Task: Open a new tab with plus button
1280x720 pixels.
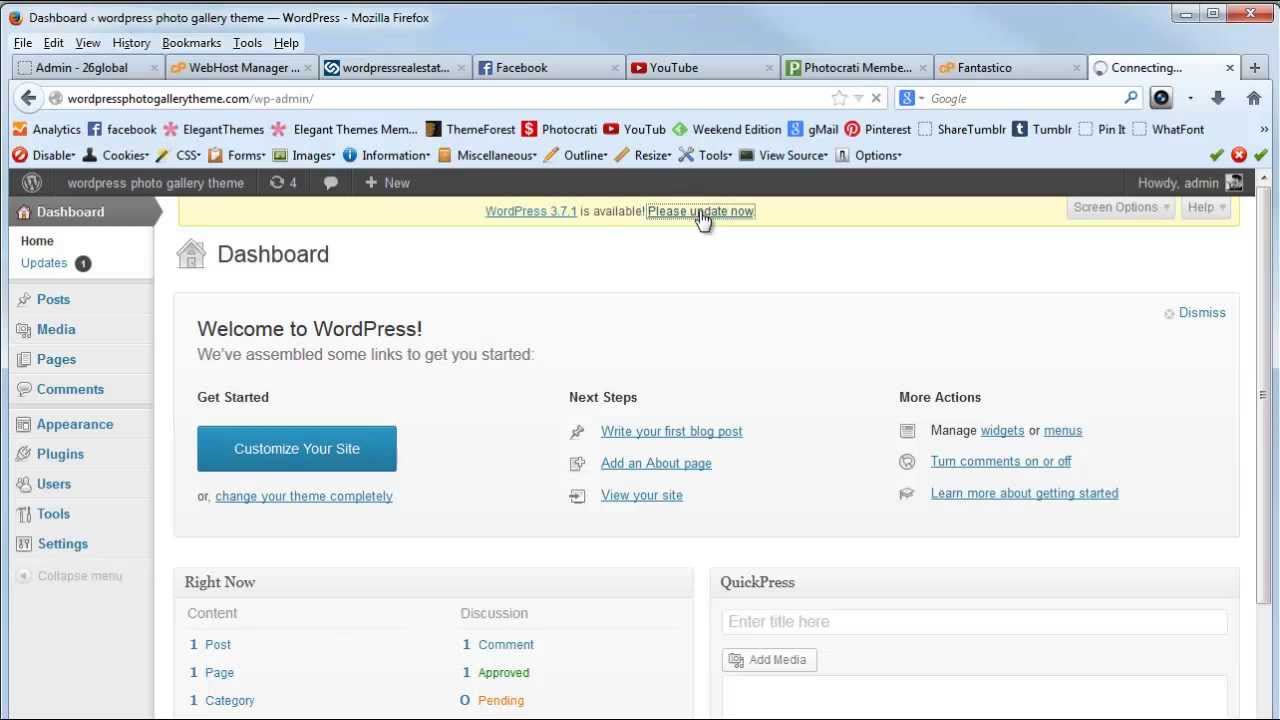Action: coord(1255,68)
